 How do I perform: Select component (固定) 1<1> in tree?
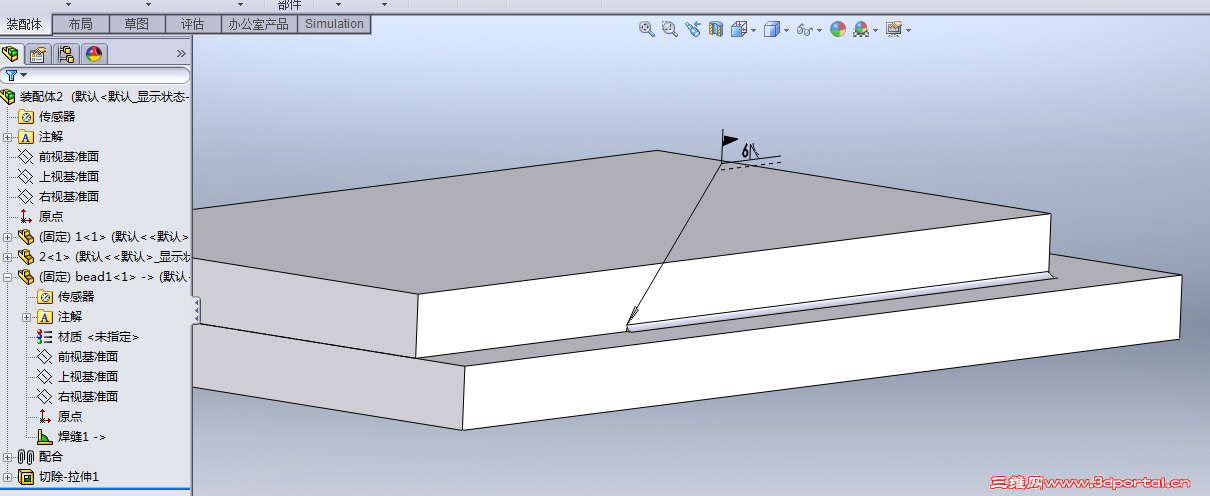[x=104, y=237]
